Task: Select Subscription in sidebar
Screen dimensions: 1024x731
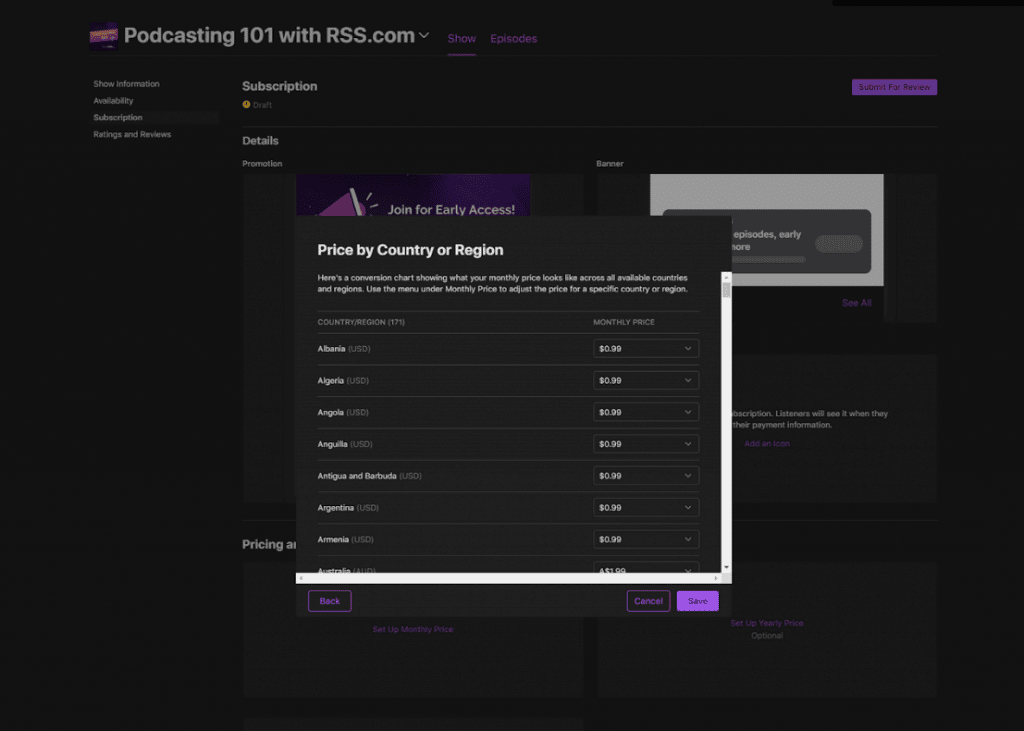Action: [118, 118]
